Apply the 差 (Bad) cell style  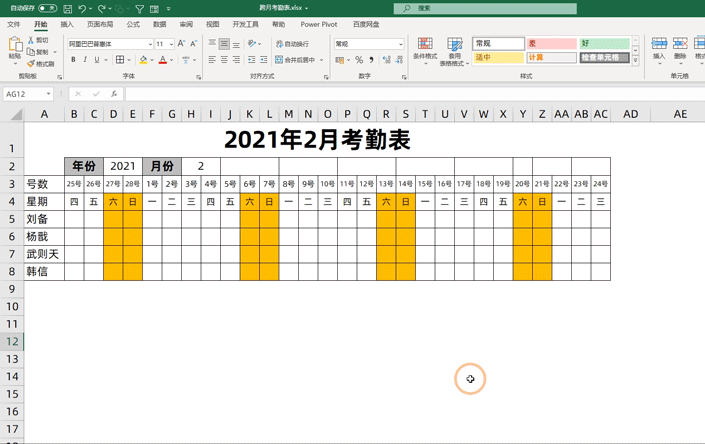552,44
